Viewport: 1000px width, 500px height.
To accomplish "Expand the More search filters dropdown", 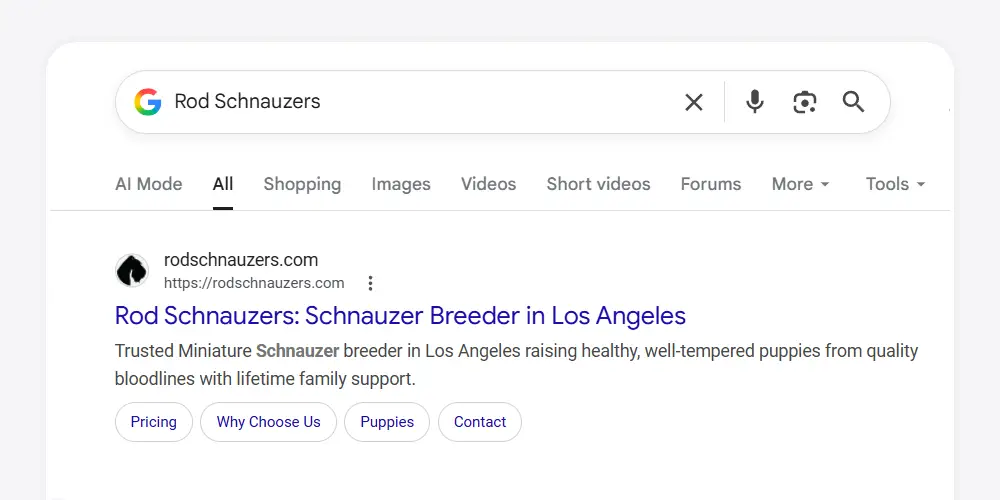I will [800, 184].
